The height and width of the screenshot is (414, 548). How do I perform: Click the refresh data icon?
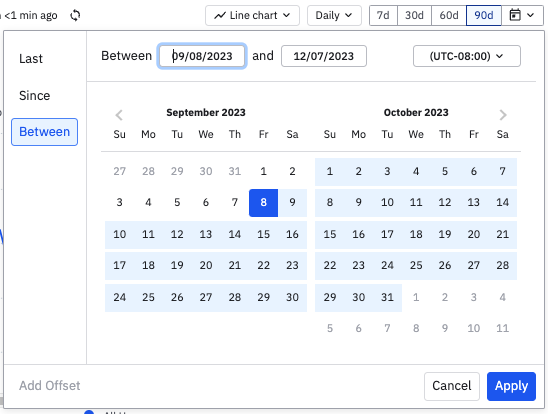(x=75, y=15)
